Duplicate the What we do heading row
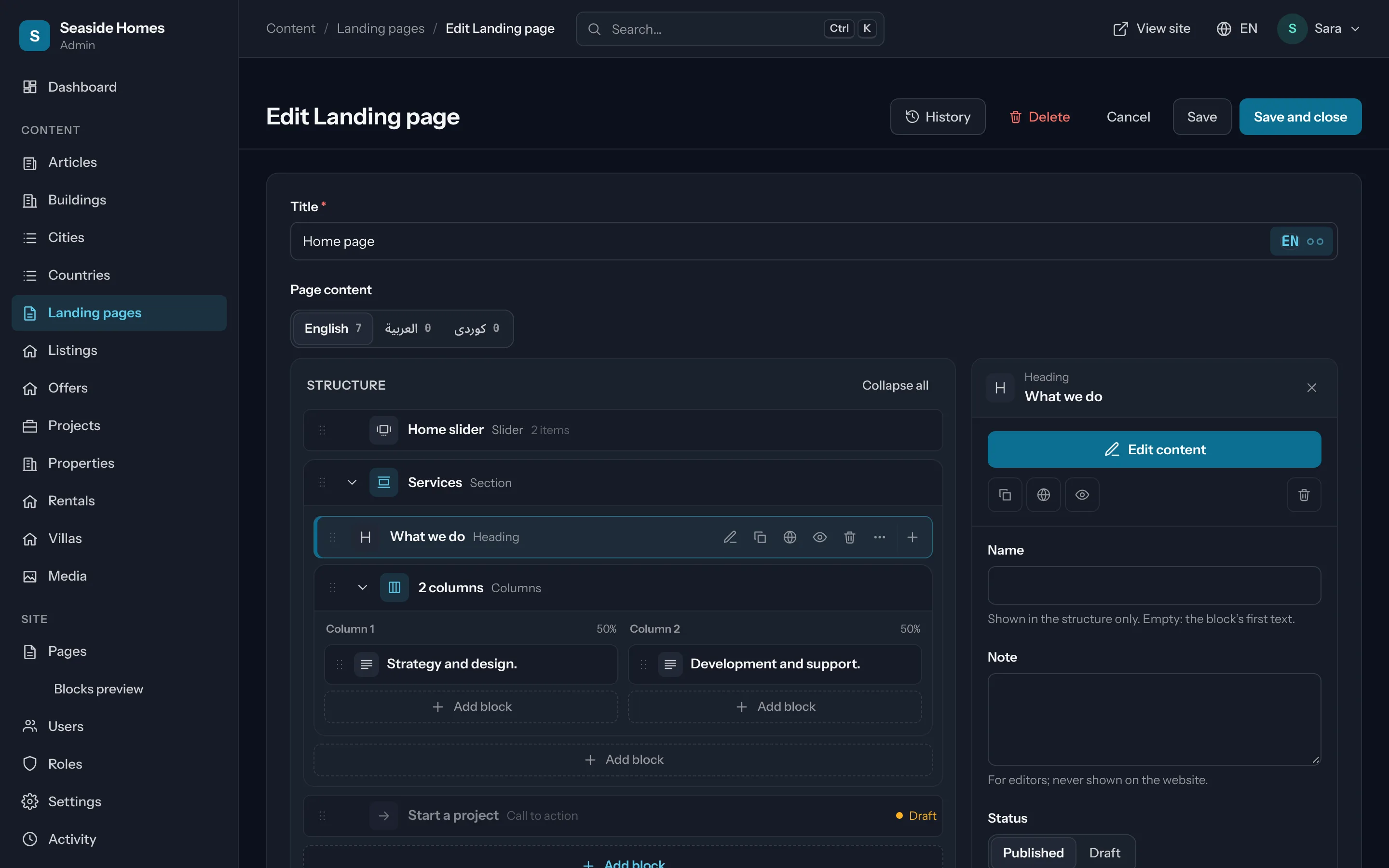This screenshot has height=868, width=1389. click(x=760, y=537)
